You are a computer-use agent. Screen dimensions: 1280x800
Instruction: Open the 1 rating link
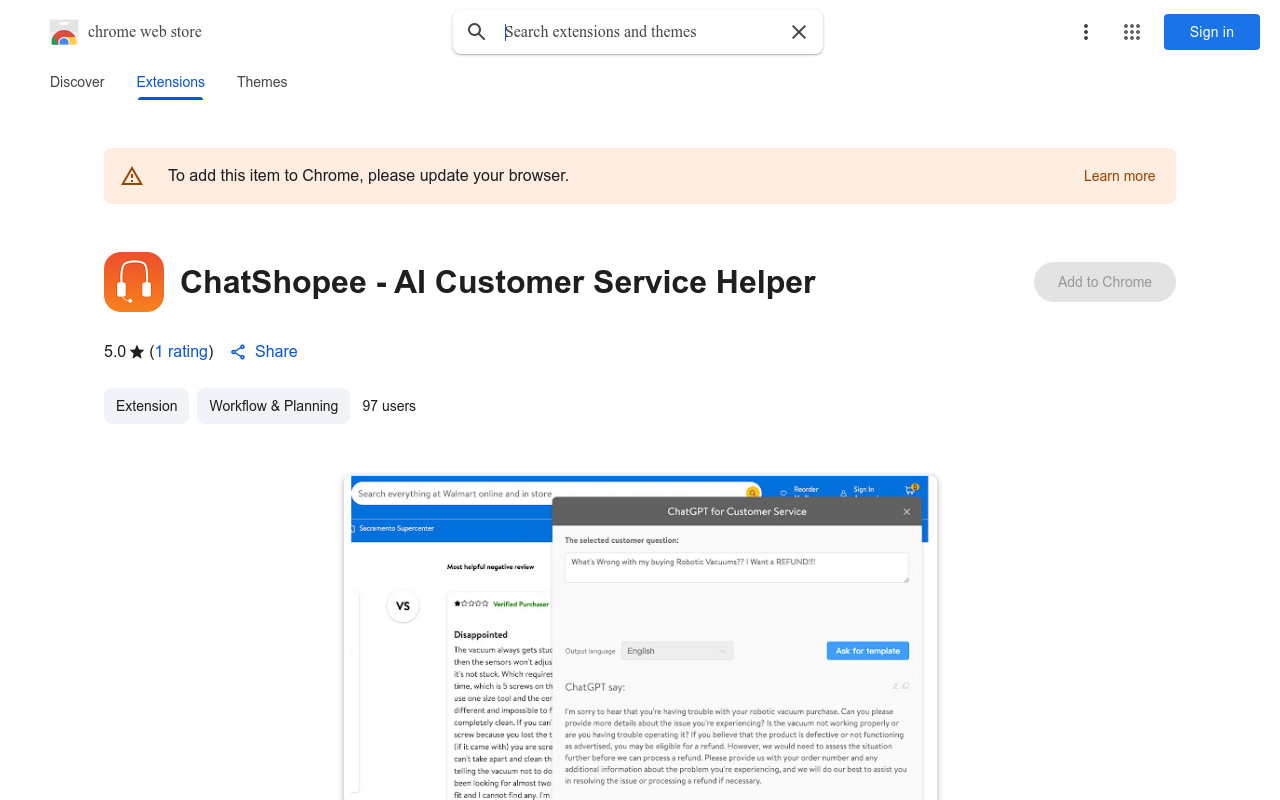pos(182,352)
